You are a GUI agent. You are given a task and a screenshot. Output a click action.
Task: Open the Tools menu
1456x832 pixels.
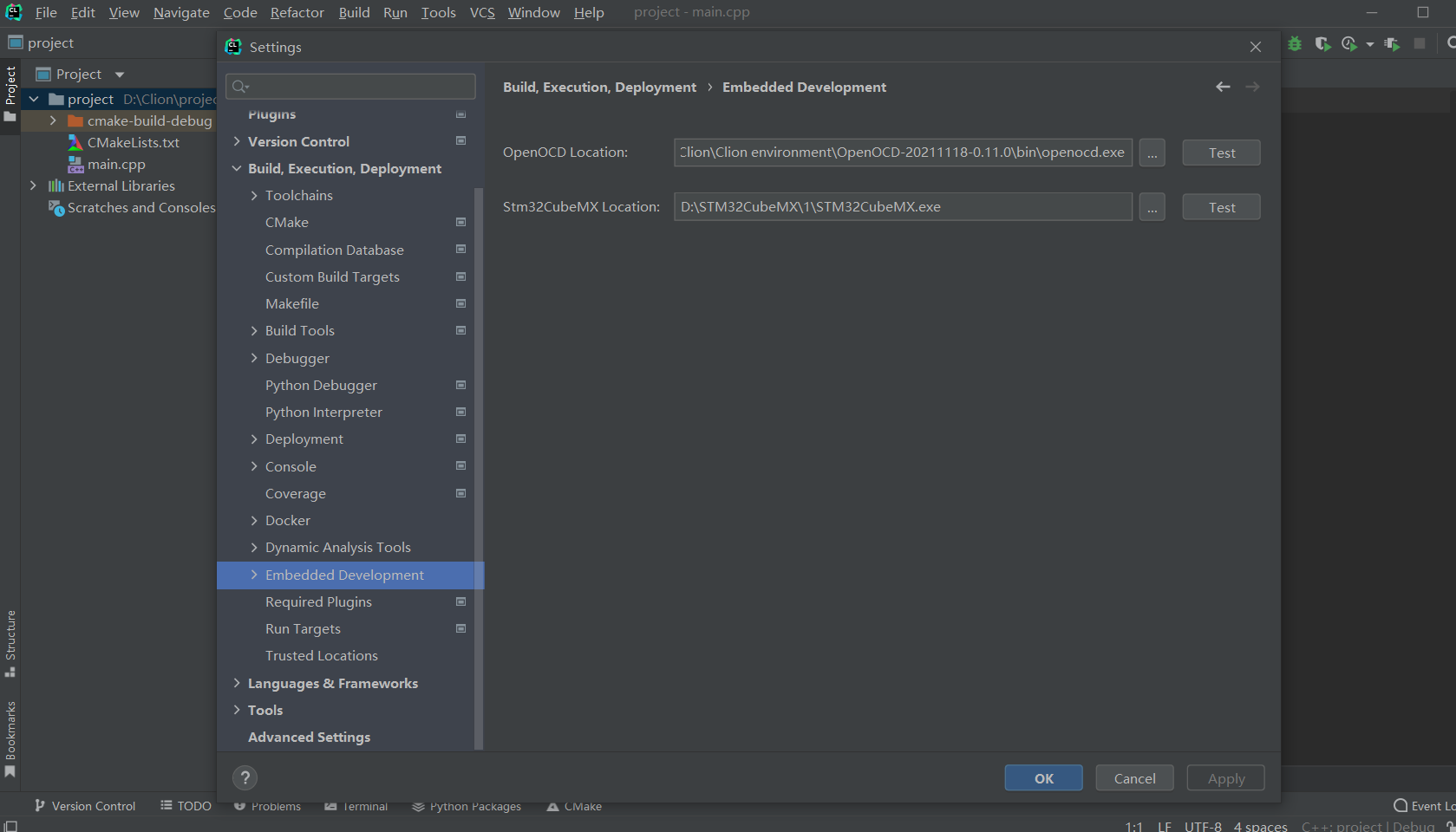click(438, 12)
